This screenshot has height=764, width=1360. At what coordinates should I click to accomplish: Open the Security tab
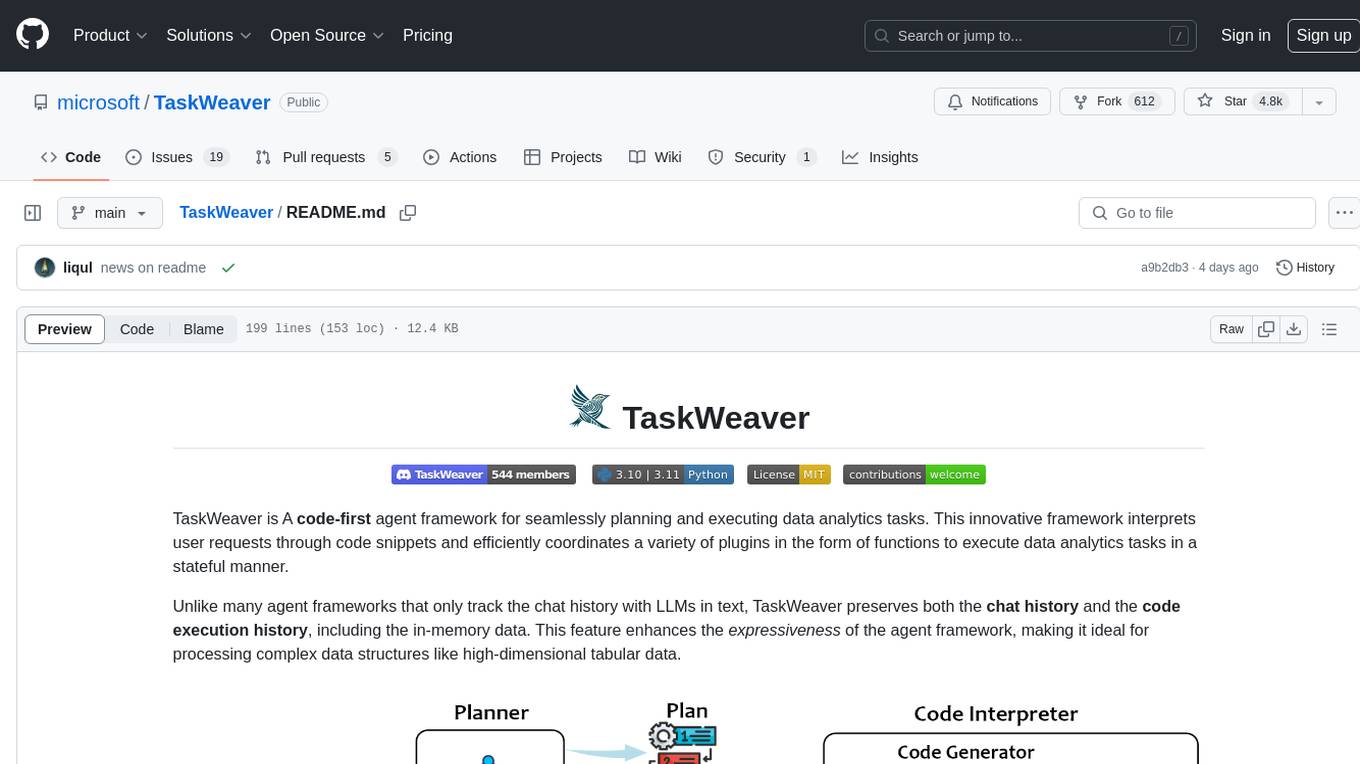761,157
